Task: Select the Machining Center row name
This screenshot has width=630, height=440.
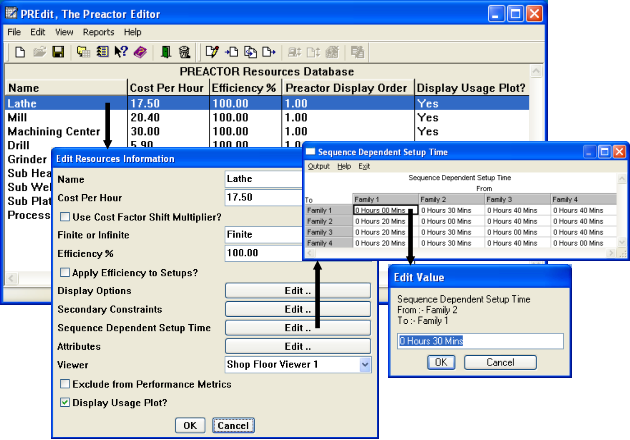Action: [53, 131]
